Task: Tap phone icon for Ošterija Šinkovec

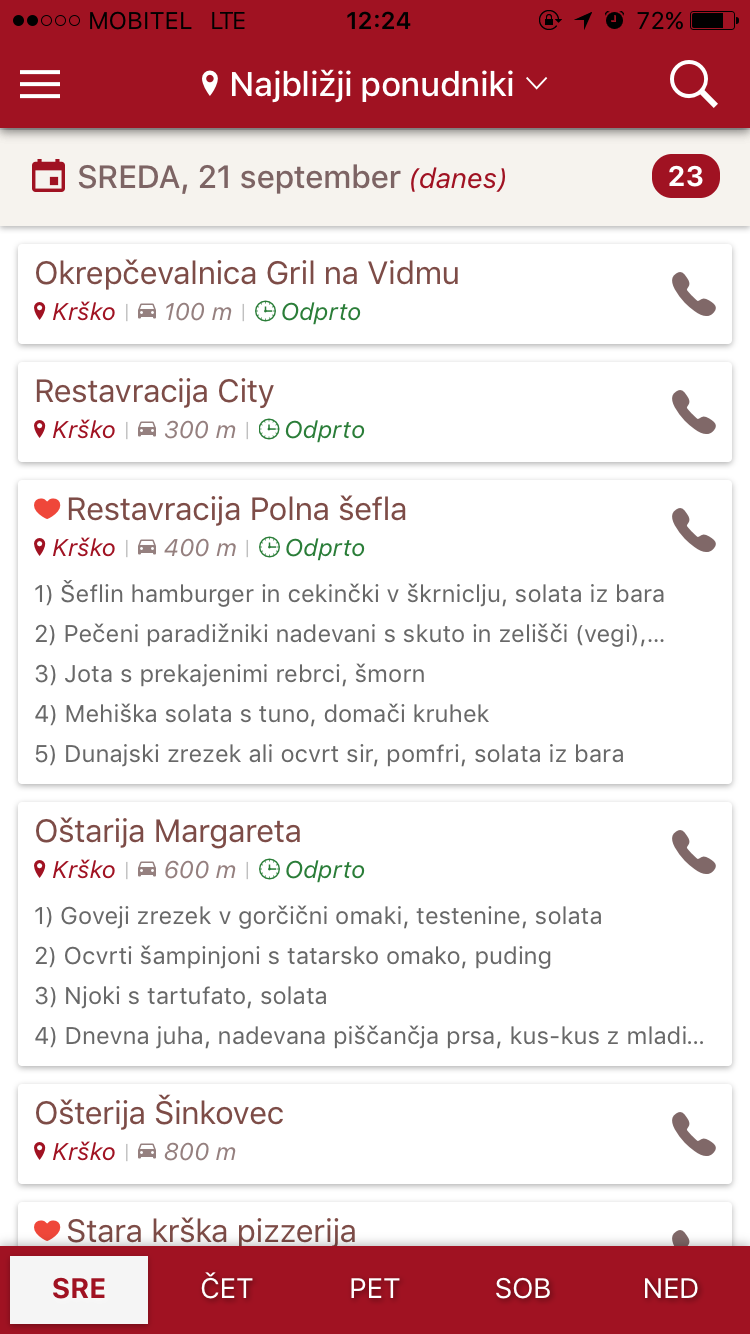Action: point(693,1134)
